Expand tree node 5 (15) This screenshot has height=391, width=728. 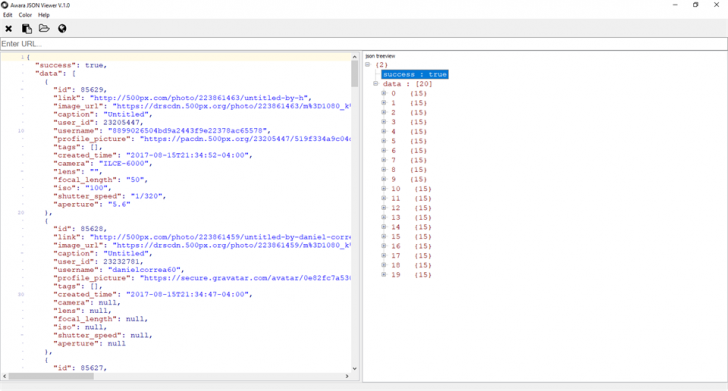coord(384,141)
